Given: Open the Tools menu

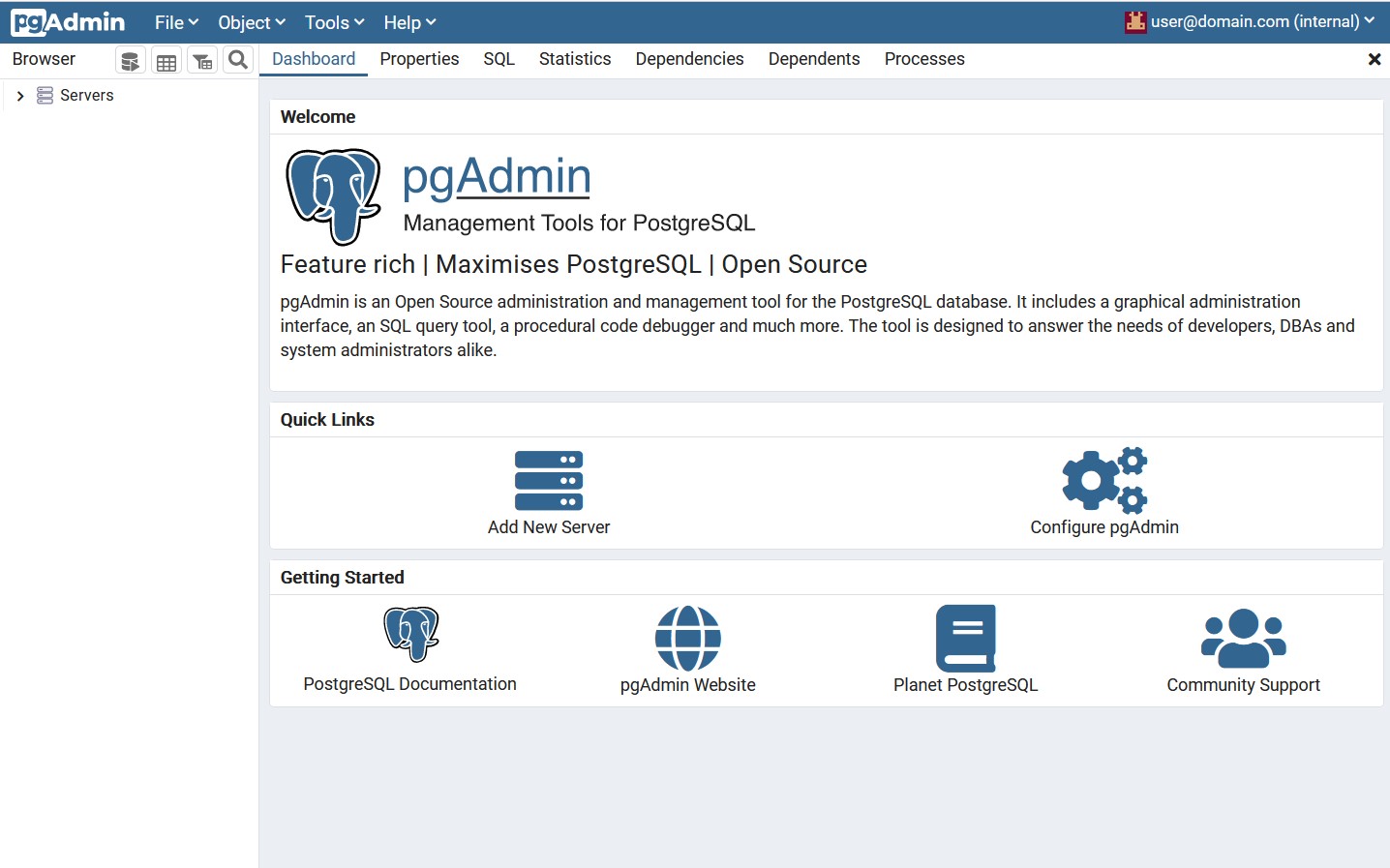Looking at the screenshot, I should [335, 22].
